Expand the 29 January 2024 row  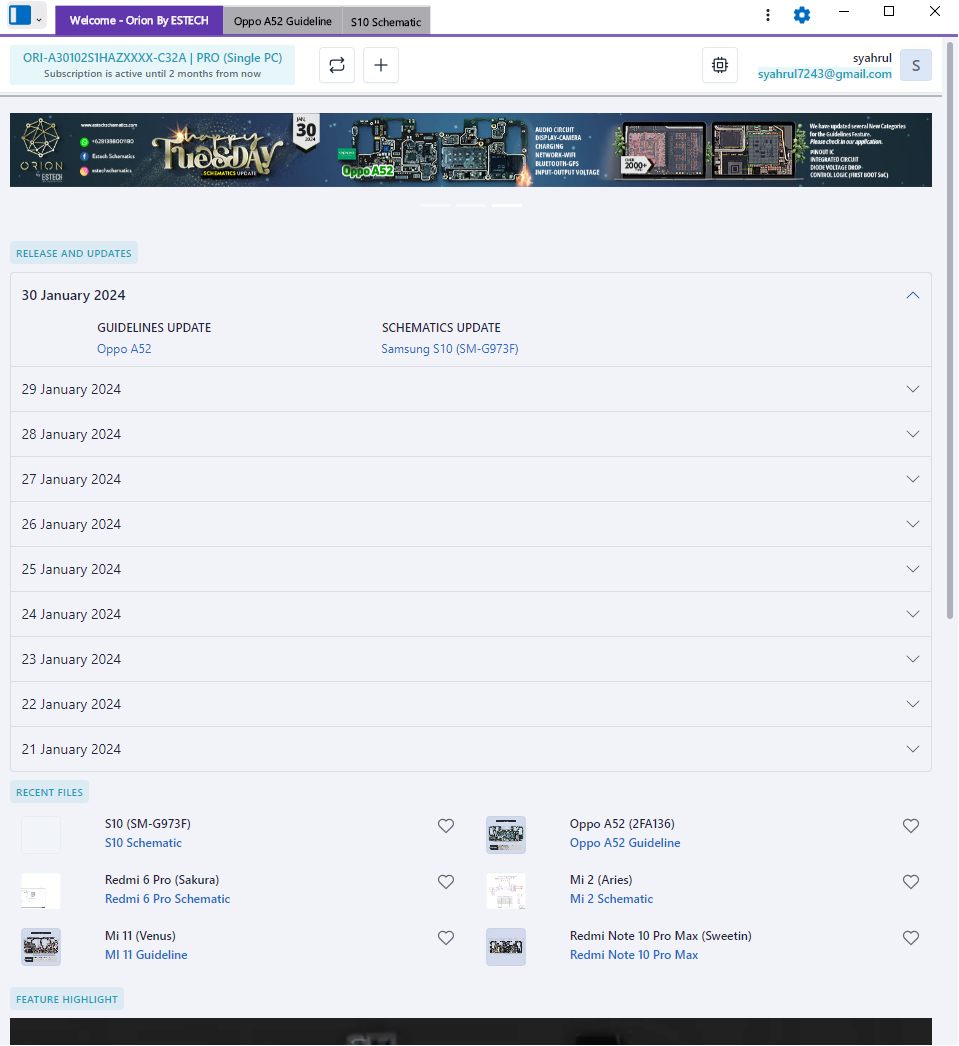click(x=471, y=389)
